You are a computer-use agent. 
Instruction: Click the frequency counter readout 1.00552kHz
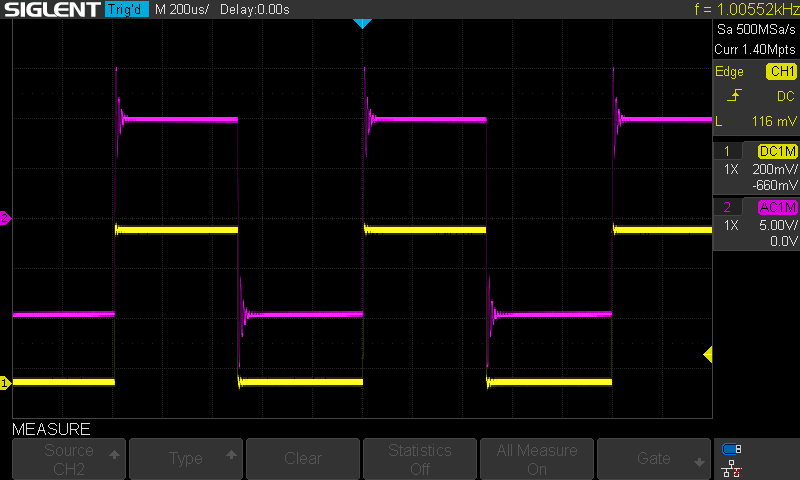pos(747,9)
